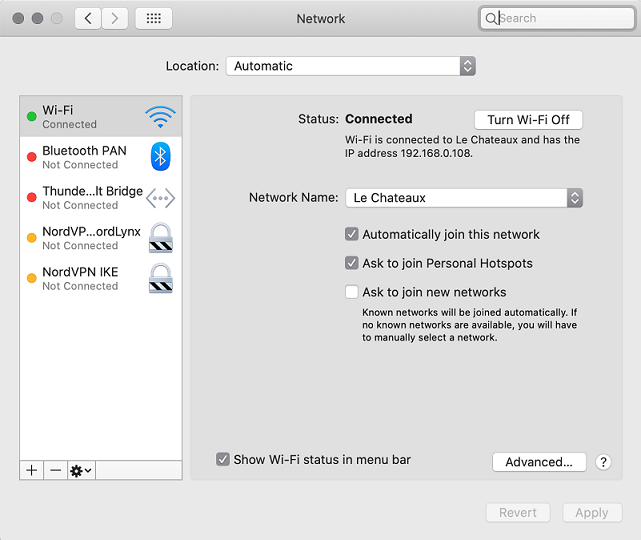The width and height of the screenshot is (641, 540).
Task: Focus the Search field
Action: point(557,18)
